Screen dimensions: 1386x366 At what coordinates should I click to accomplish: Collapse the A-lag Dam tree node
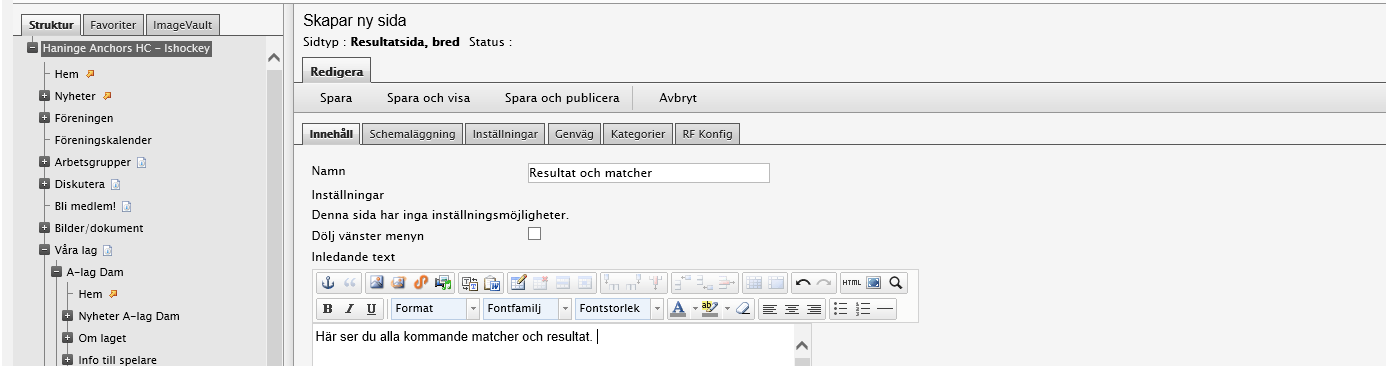(x=56, y=272)
